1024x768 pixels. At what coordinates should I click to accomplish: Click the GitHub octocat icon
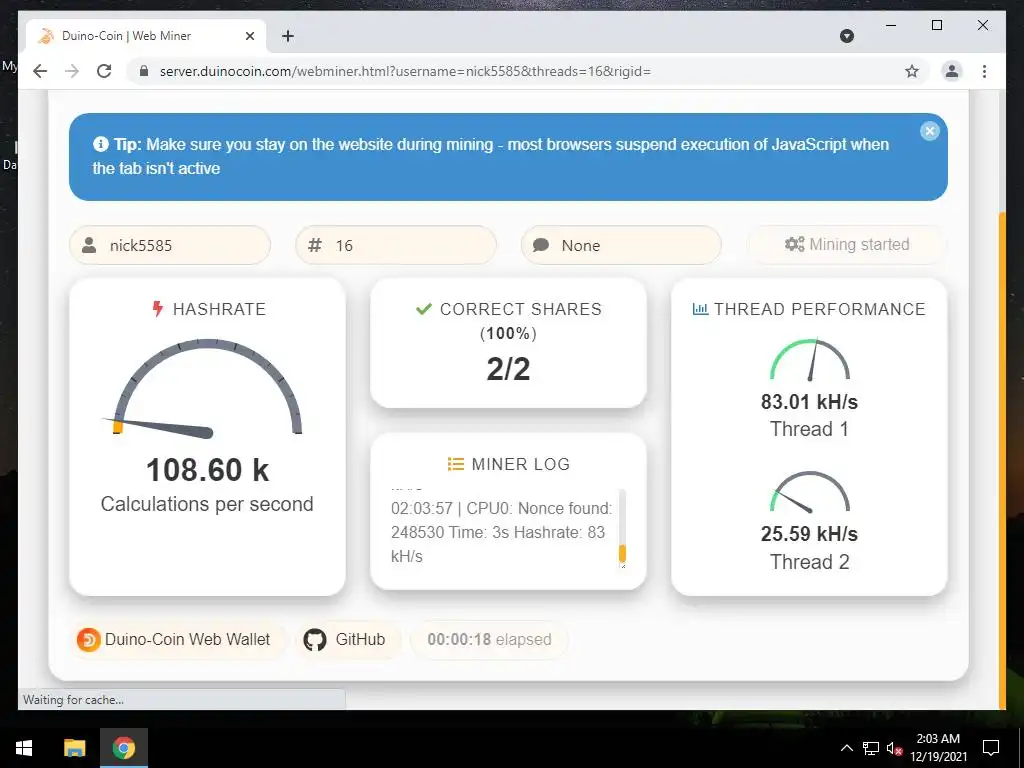(315, 639)
